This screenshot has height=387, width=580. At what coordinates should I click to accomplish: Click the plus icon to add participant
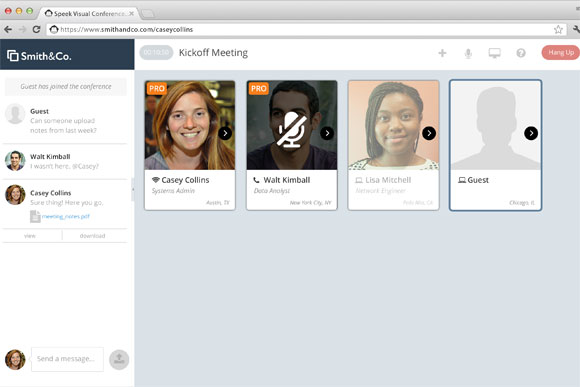(442, 53)
